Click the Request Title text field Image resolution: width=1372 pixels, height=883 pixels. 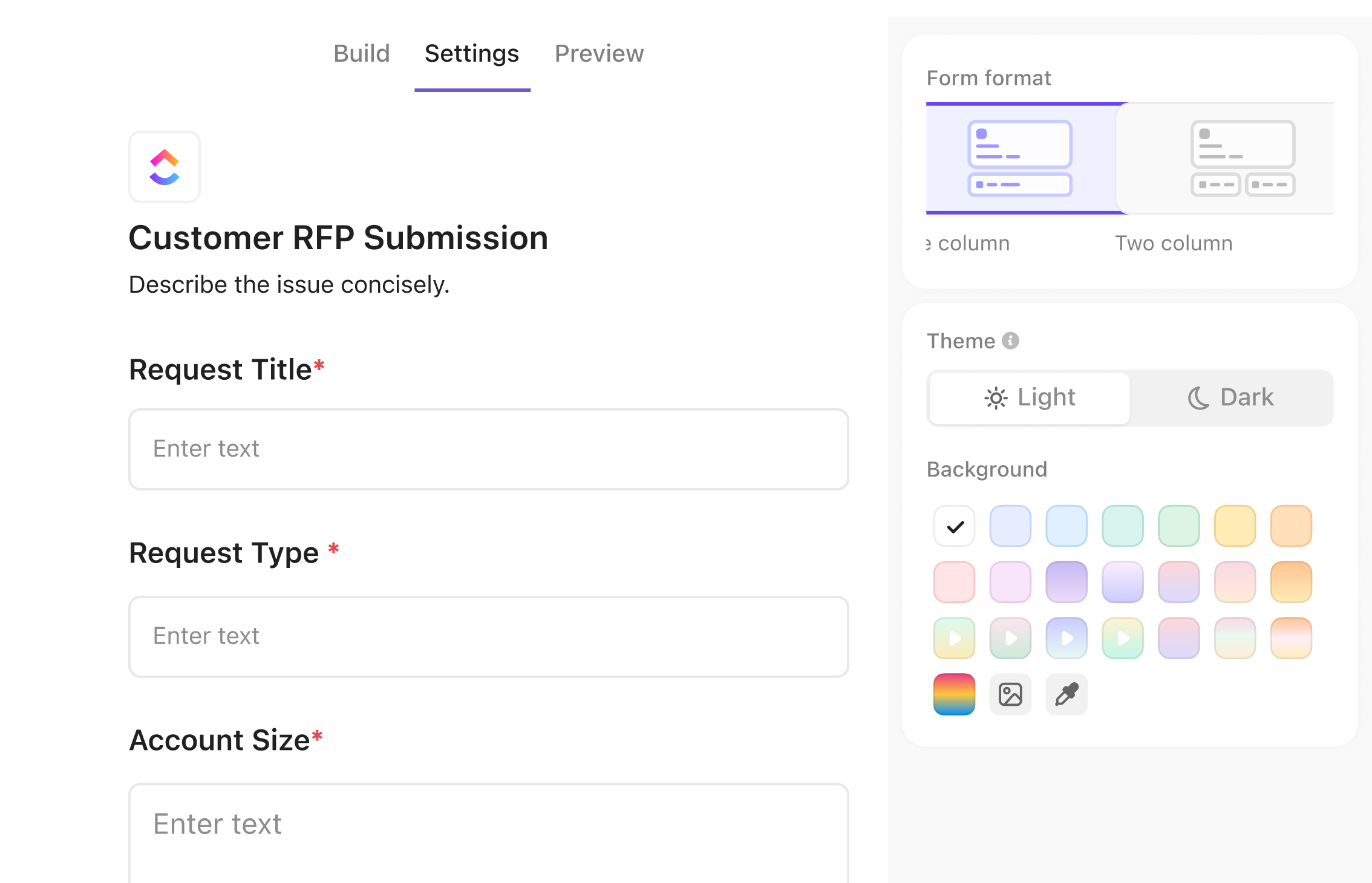(488, 449)
